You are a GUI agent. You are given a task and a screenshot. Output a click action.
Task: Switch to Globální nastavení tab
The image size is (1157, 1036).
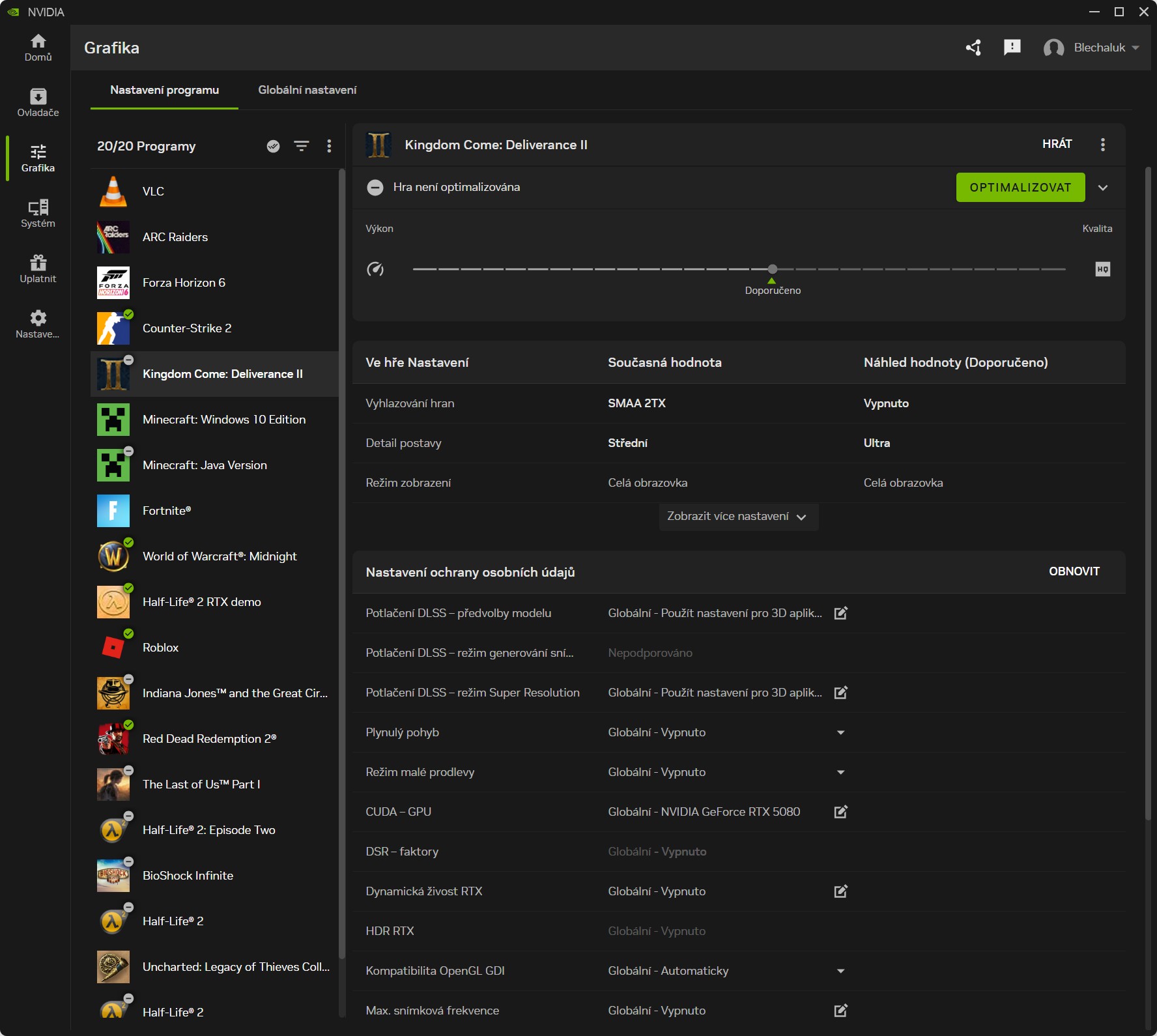tap(307, 90)
